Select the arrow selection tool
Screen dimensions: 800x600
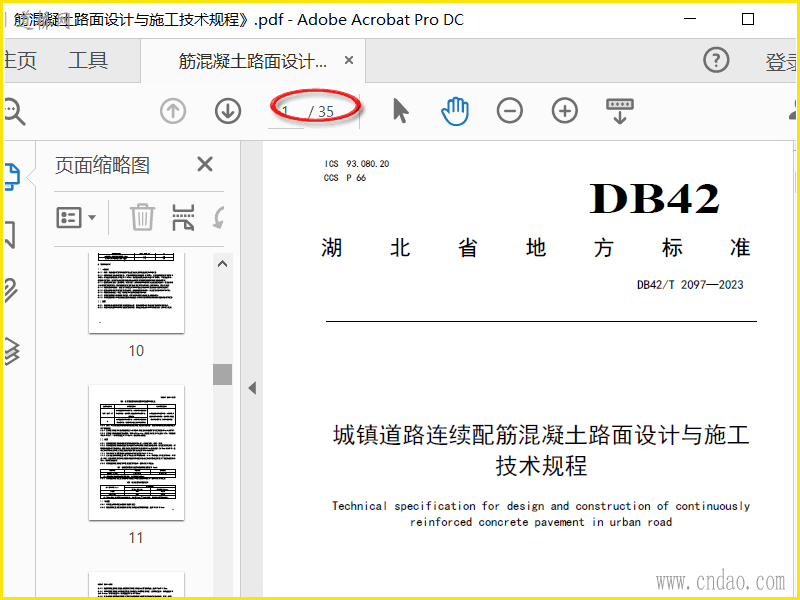(x=401, y=111)
